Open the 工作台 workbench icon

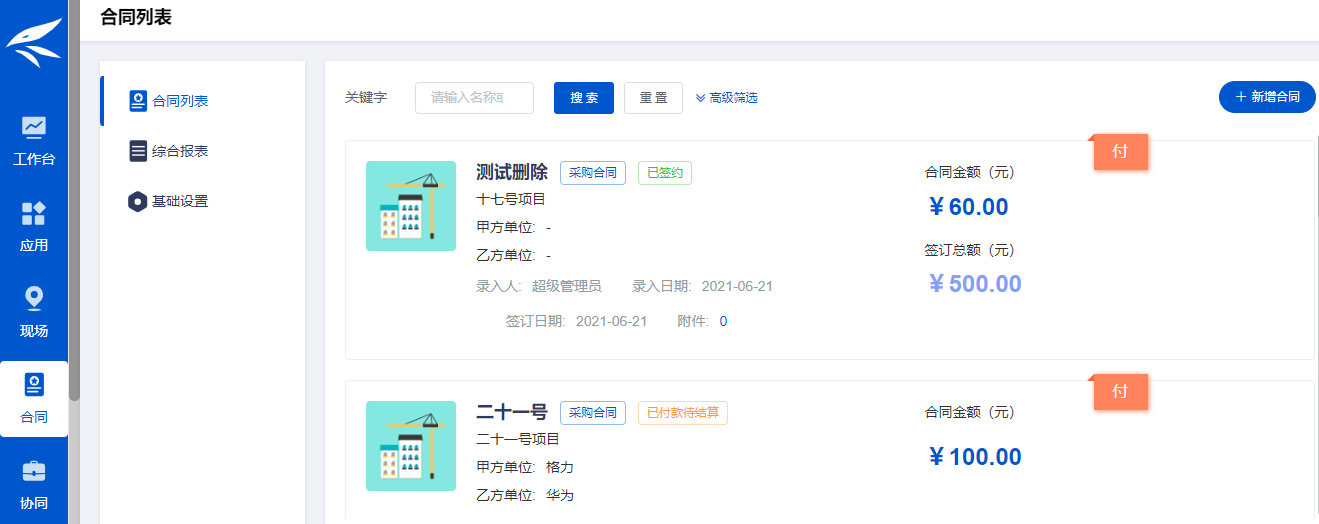(x=34, y=127)
